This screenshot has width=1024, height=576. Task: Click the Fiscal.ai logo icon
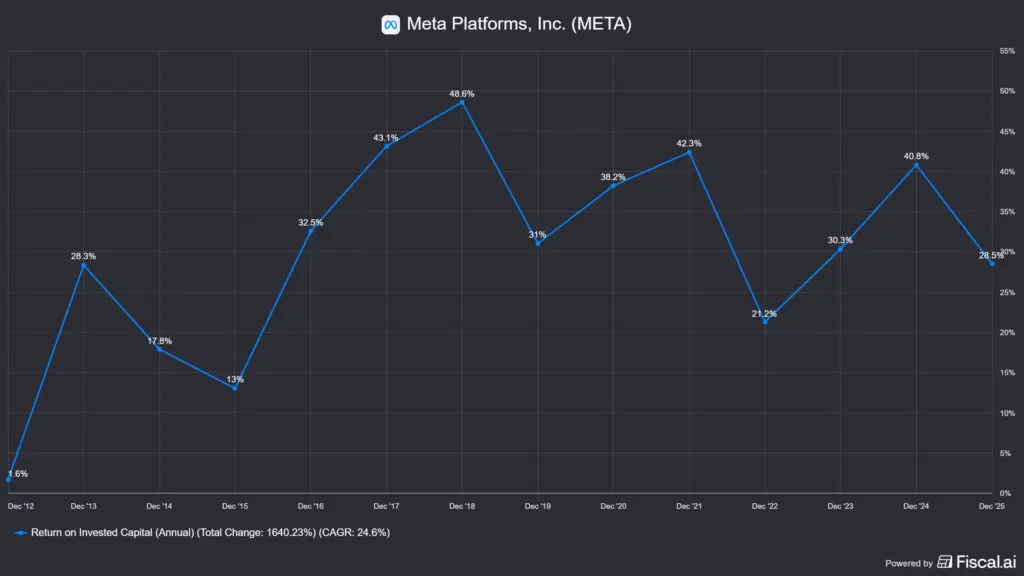coord(945,562)
